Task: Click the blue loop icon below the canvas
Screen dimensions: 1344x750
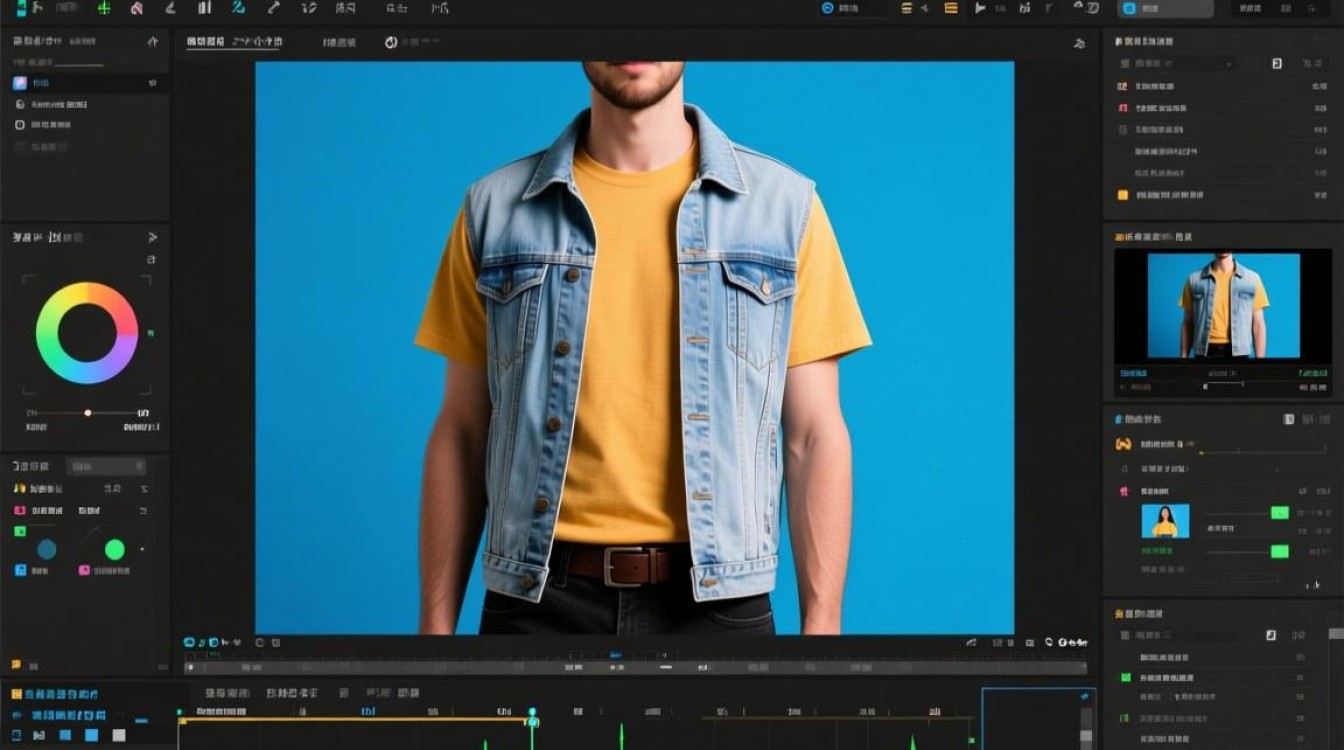Action: [189, 642]
